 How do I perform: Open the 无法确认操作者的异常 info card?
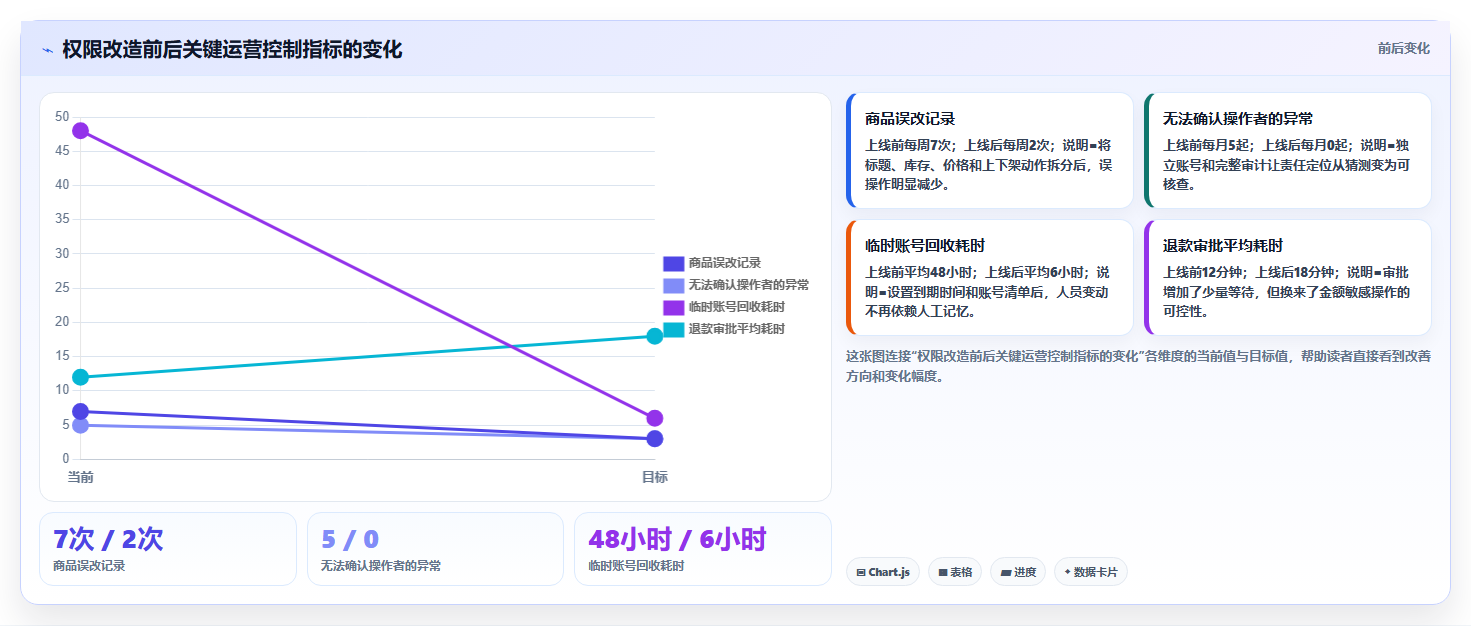[1288, 151]
